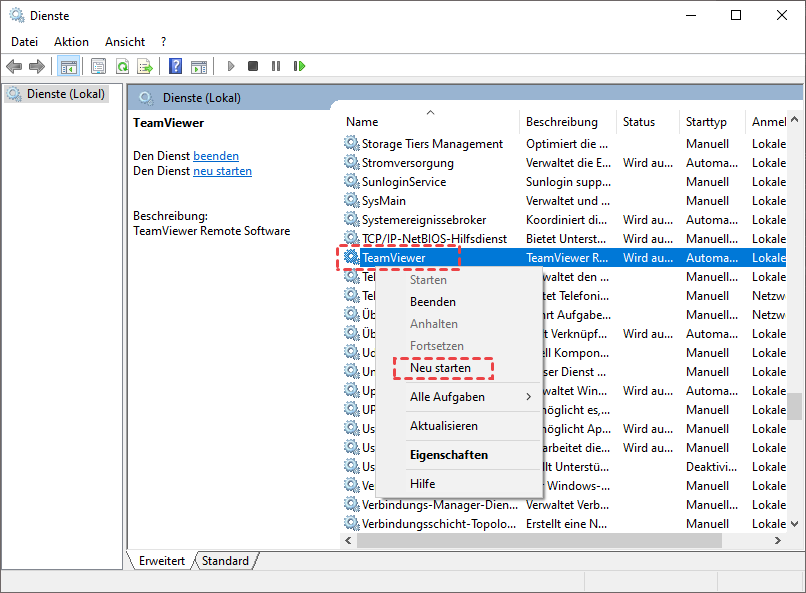
Task: Switch to the Standard tab
Action: [x=225, y=561]
